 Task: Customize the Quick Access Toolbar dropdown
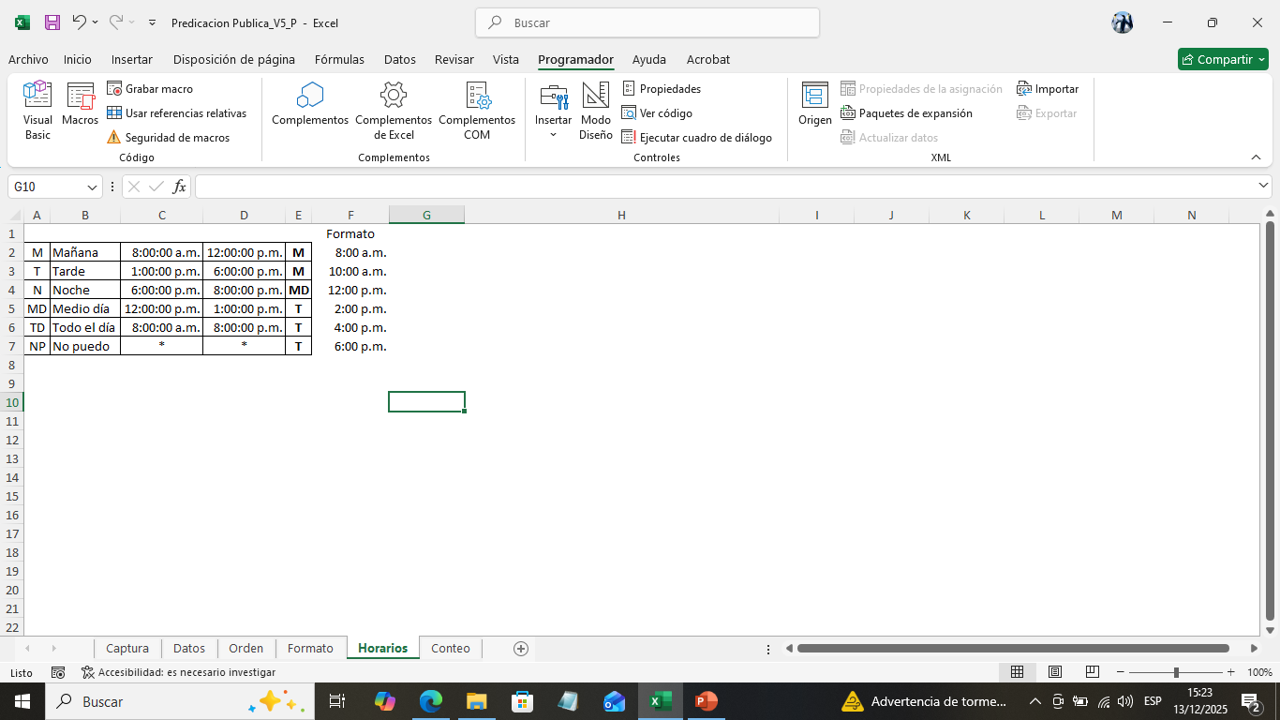(152, 22)
